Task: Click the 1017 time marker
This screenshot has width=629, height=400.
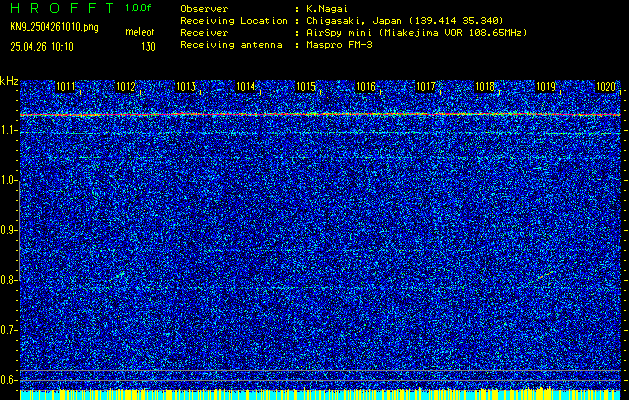Action: point(426,87)
